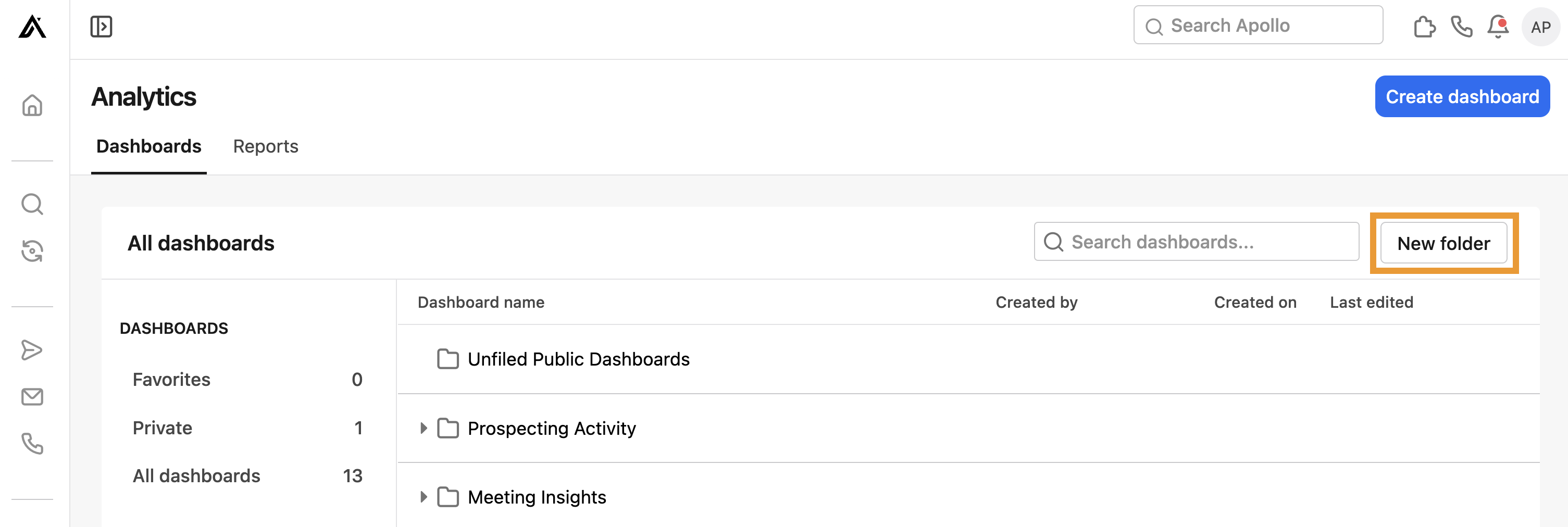The image size is (1568, 527).
Task: Open the Home icon in the sidebar
Action: click(x=32, y=105)
